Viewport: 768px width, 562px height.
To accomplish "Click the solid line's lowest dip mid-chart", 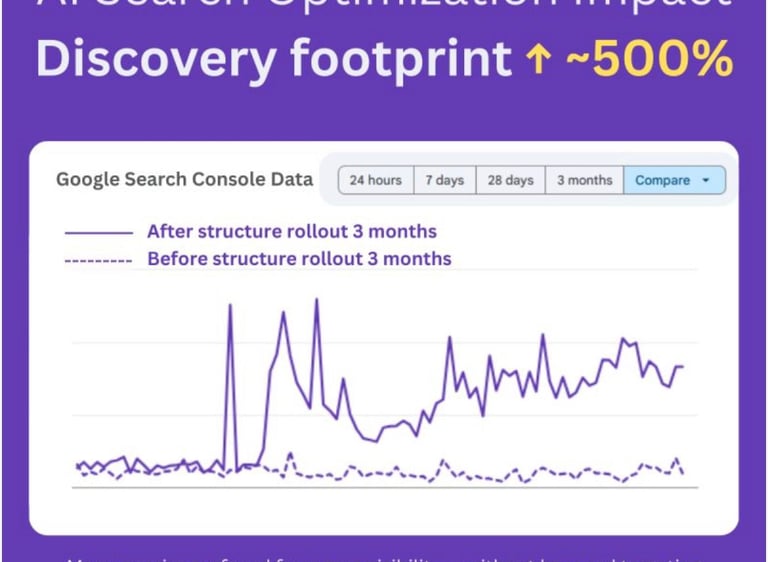I will tap(376, 441).
